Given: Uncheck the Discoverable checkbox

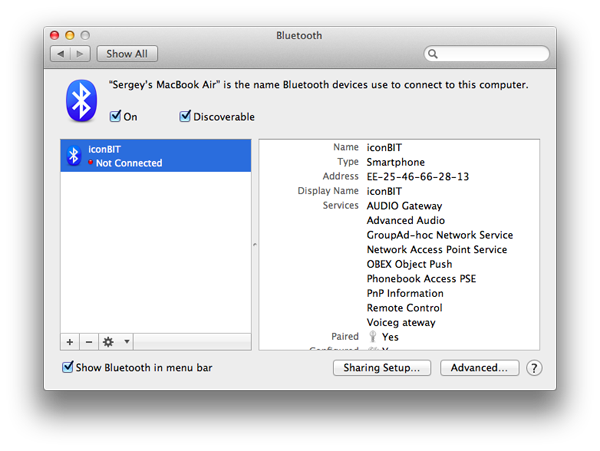Looking at the screenshot, I should coord(185,116).
